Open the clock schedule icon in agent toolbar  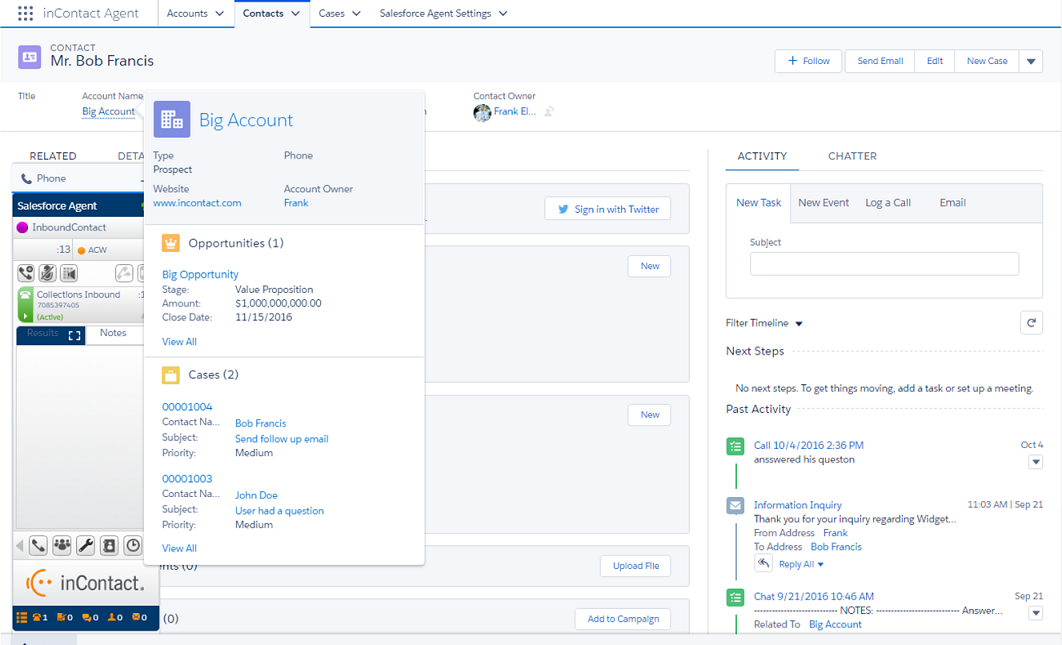pos(132,545)
